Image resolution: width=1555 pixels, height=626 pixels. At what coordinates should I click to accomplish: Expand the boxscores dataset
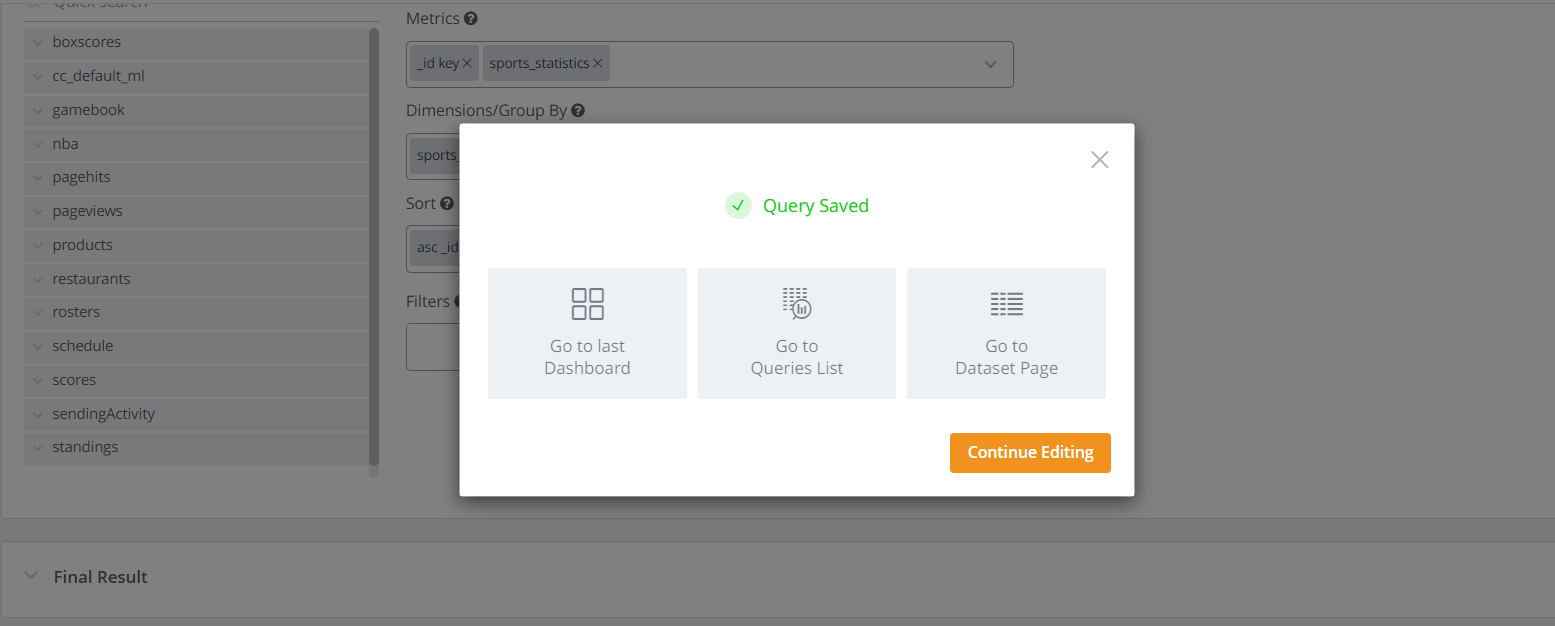click(38, 43)
